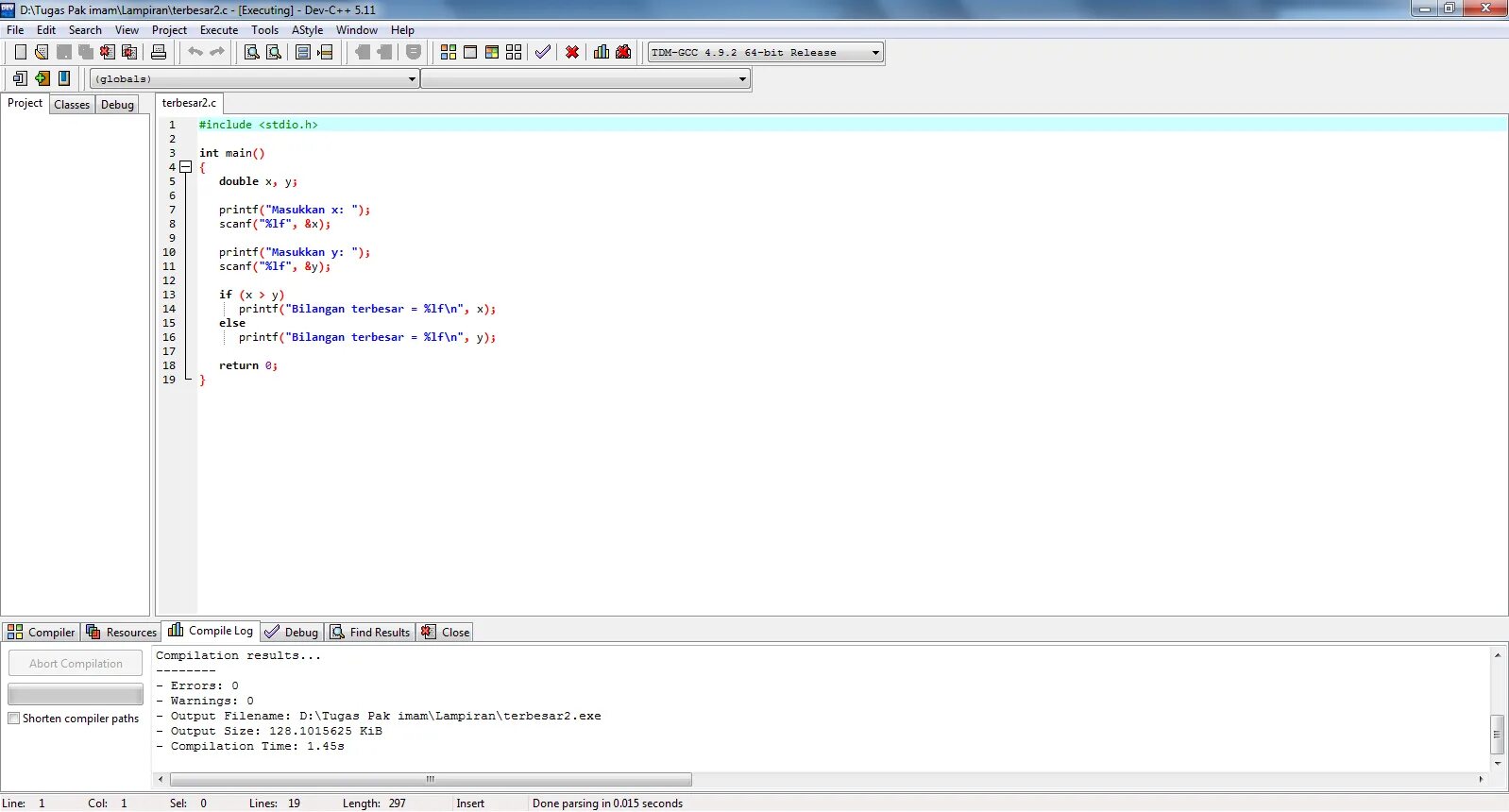
Task: Select the terbesar2.c editor tab
Action: tap(189, 103)
